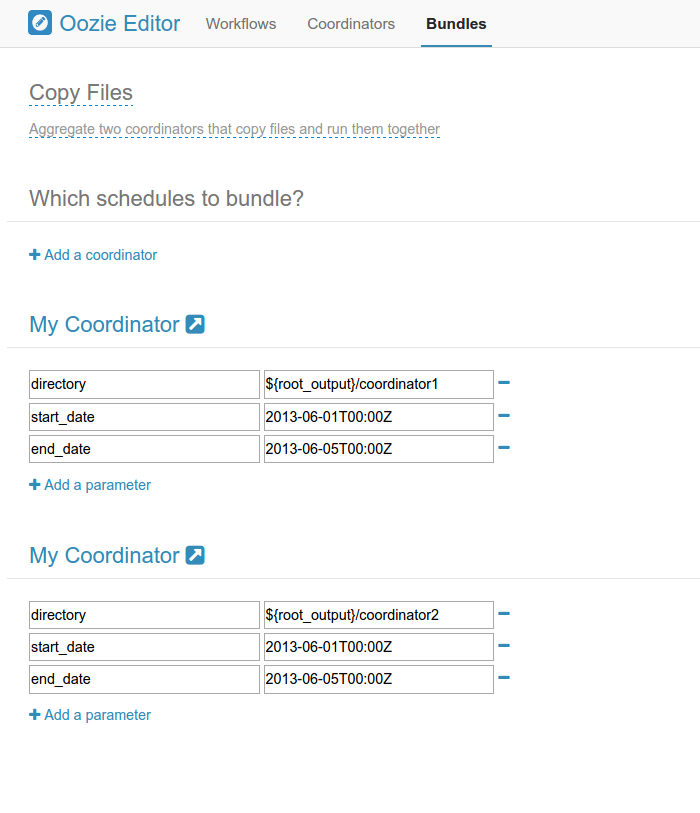
Task: Click first coordinator's directory name field
Action: [144, 384]
